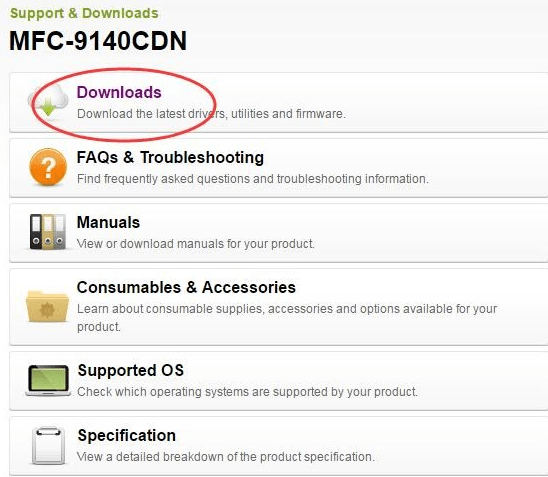Click the clipboard Specification icon
Screen dimensions: 548x477
coord(49,446)
